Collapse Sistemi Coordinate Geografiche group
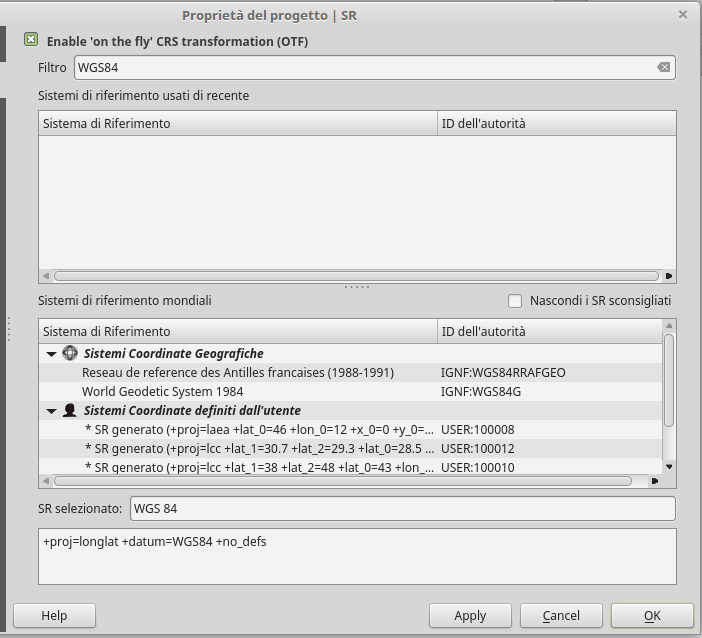Screen dimensions: 702x638 click(51, 354)
